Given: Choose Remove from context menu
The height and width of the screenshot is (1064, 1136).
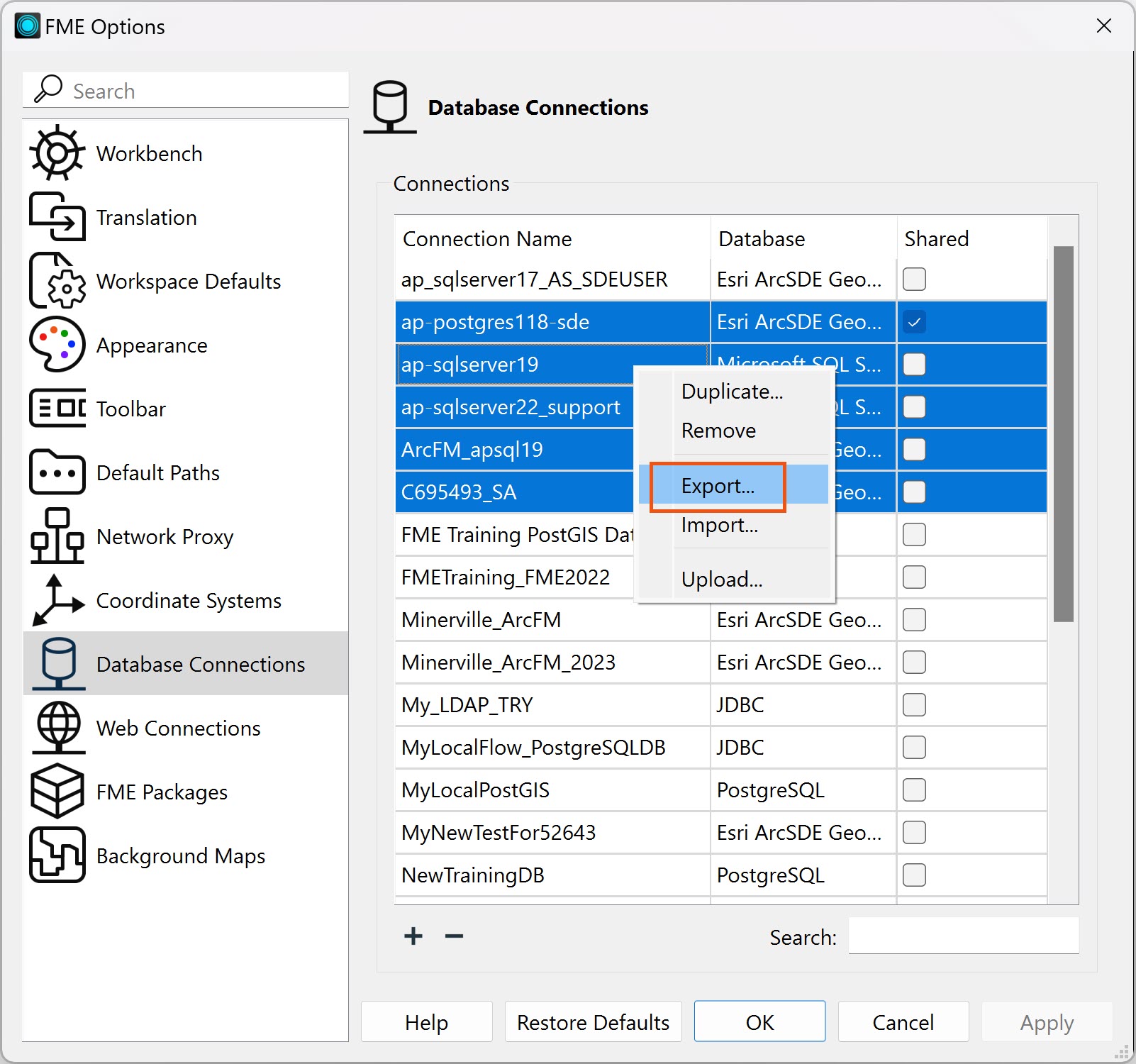Looking at the screenshot, I should point(734,431).
